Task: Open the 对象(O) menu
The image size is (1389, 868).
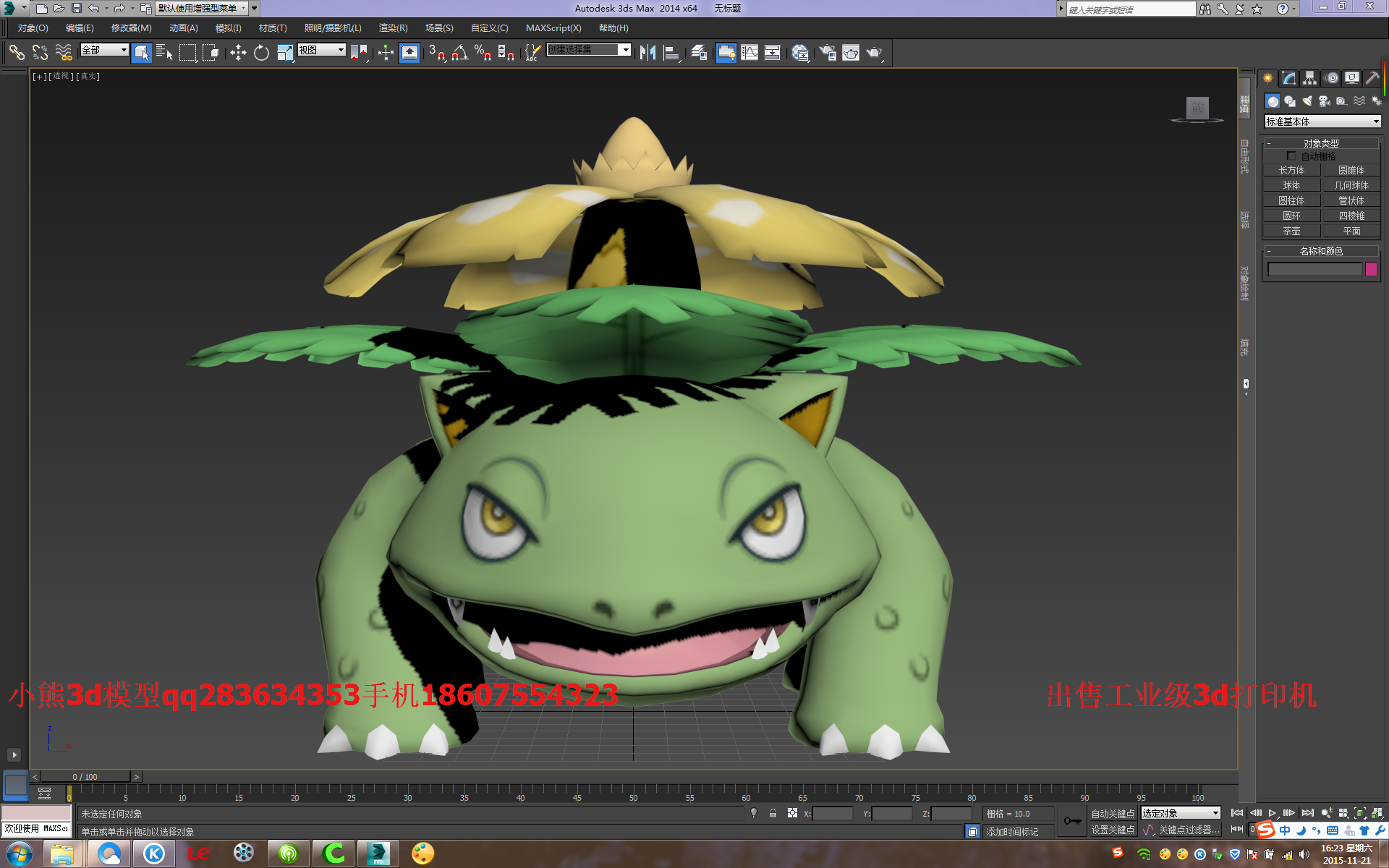Action: 33,28
